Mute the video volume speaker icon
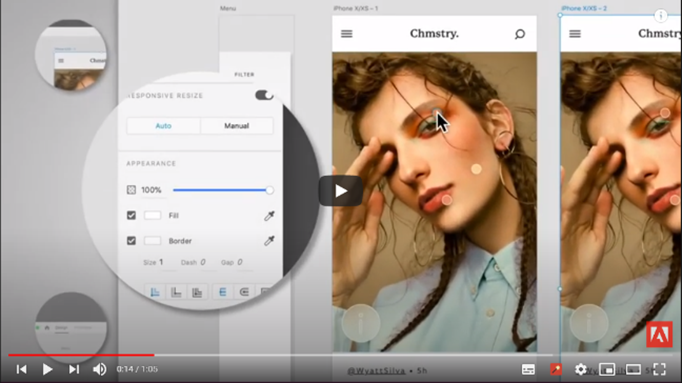This screenshot has width=682, height=383. pyautogui.click(x=100, y=370)
